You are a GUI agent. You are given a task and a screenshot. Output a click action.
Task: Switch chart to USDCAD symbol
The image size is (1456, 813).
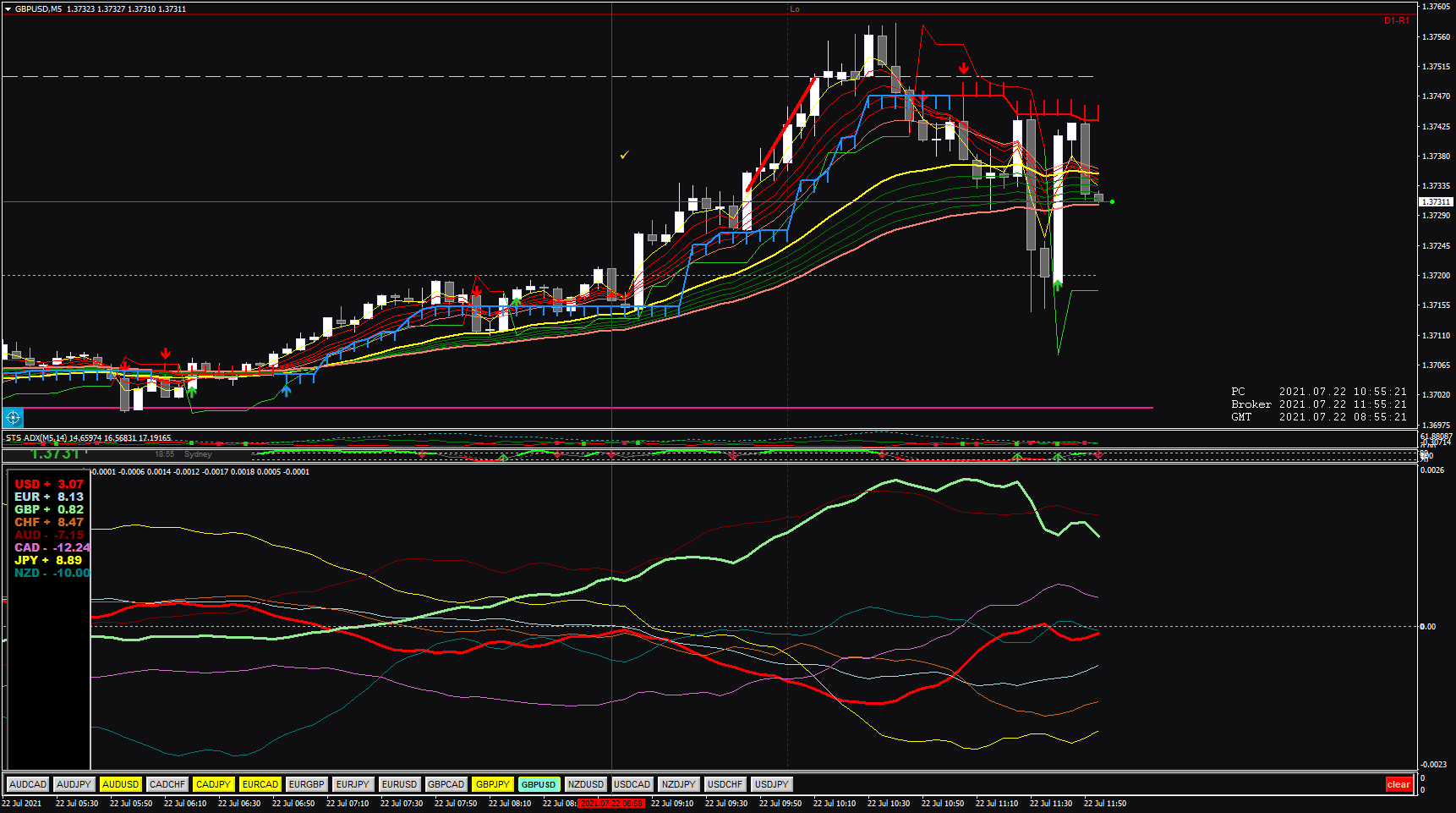[632, 784]
